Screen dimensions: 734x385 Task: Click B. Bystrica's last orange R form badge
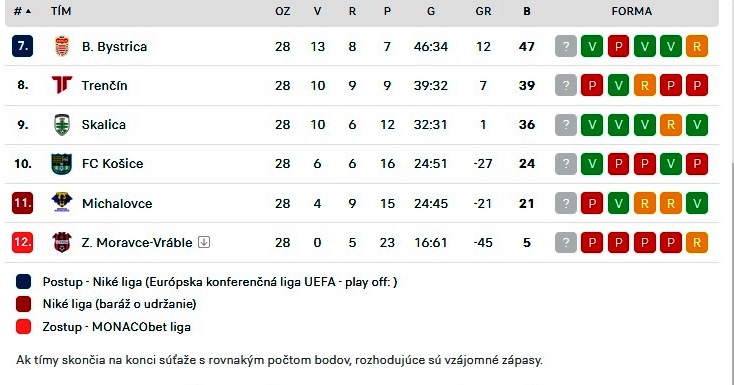[697, 46]
